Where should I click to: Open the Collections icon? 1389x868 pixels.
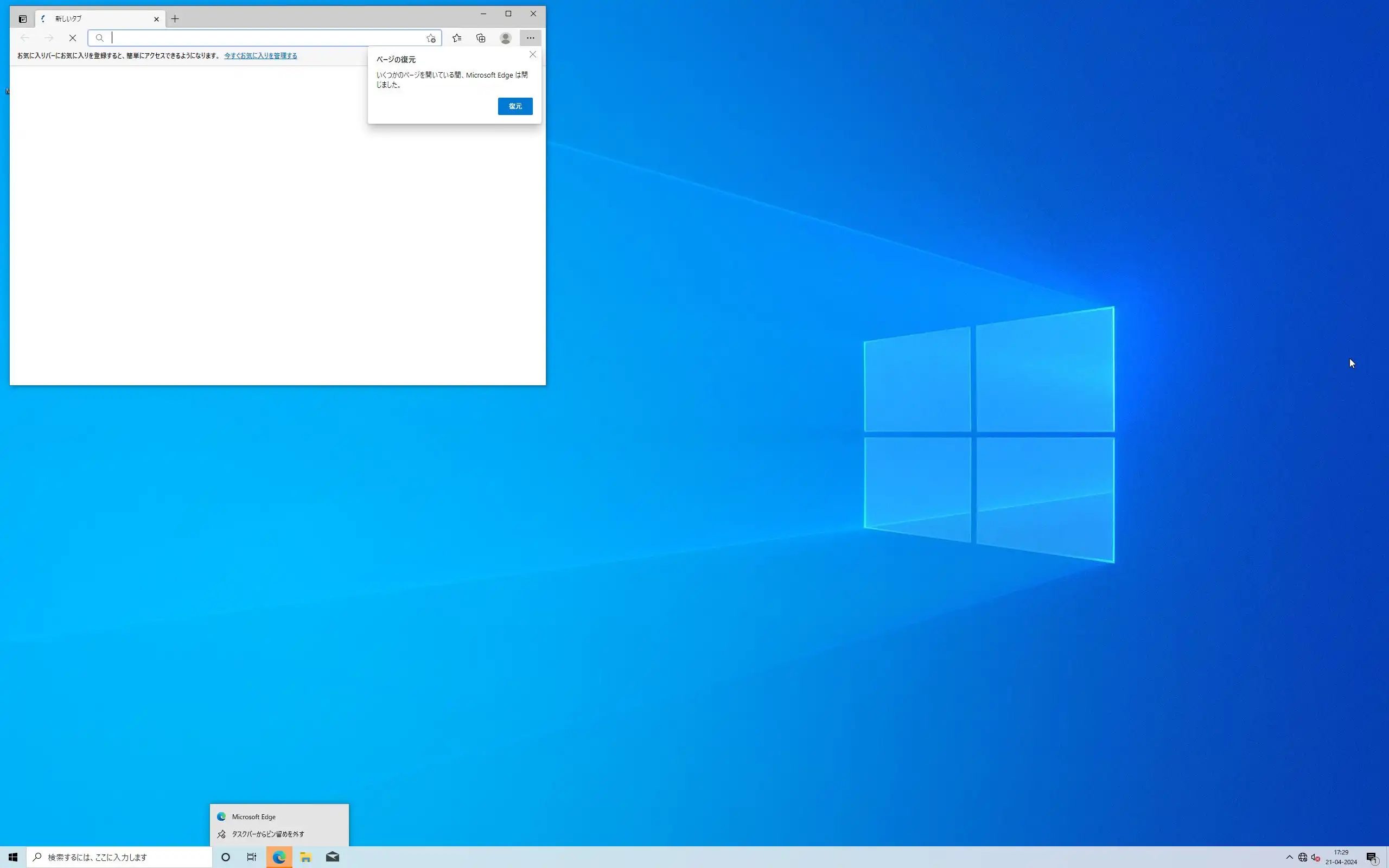pyautogui.click(x=481, y=38)
